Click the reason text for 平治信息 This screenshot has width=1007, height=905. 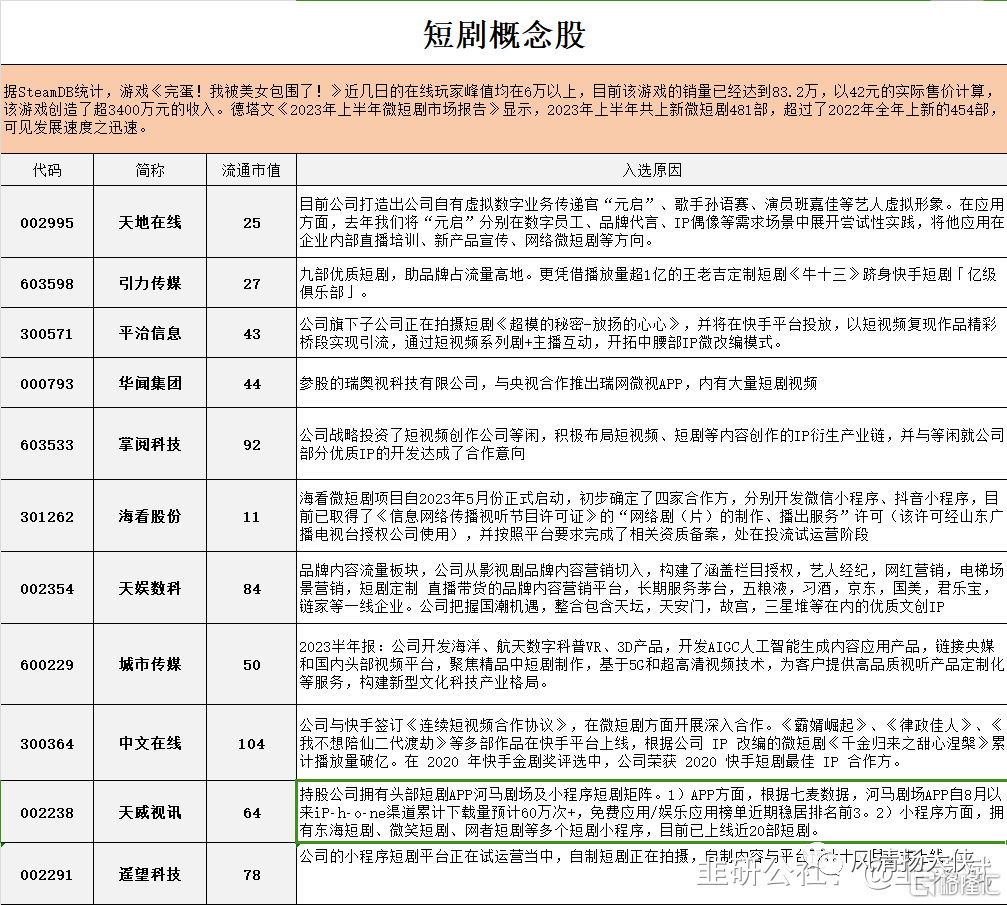pyautogui.click(x=648, y=333)
